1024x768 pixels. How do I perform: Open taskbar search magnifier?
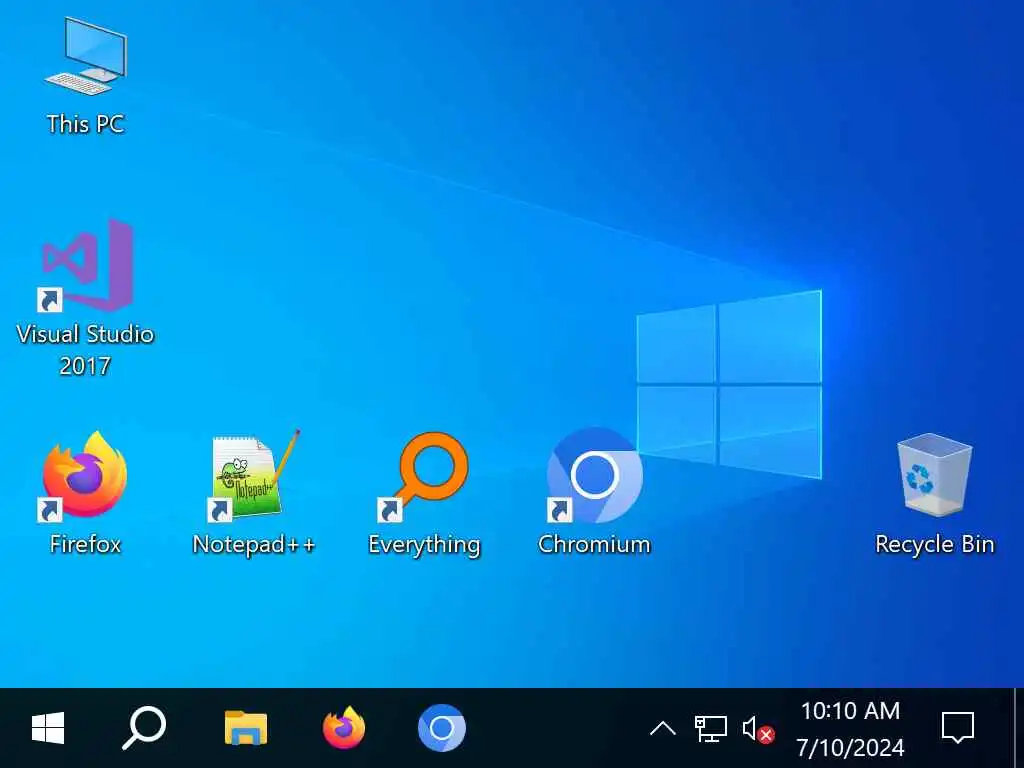pos(144,728)
